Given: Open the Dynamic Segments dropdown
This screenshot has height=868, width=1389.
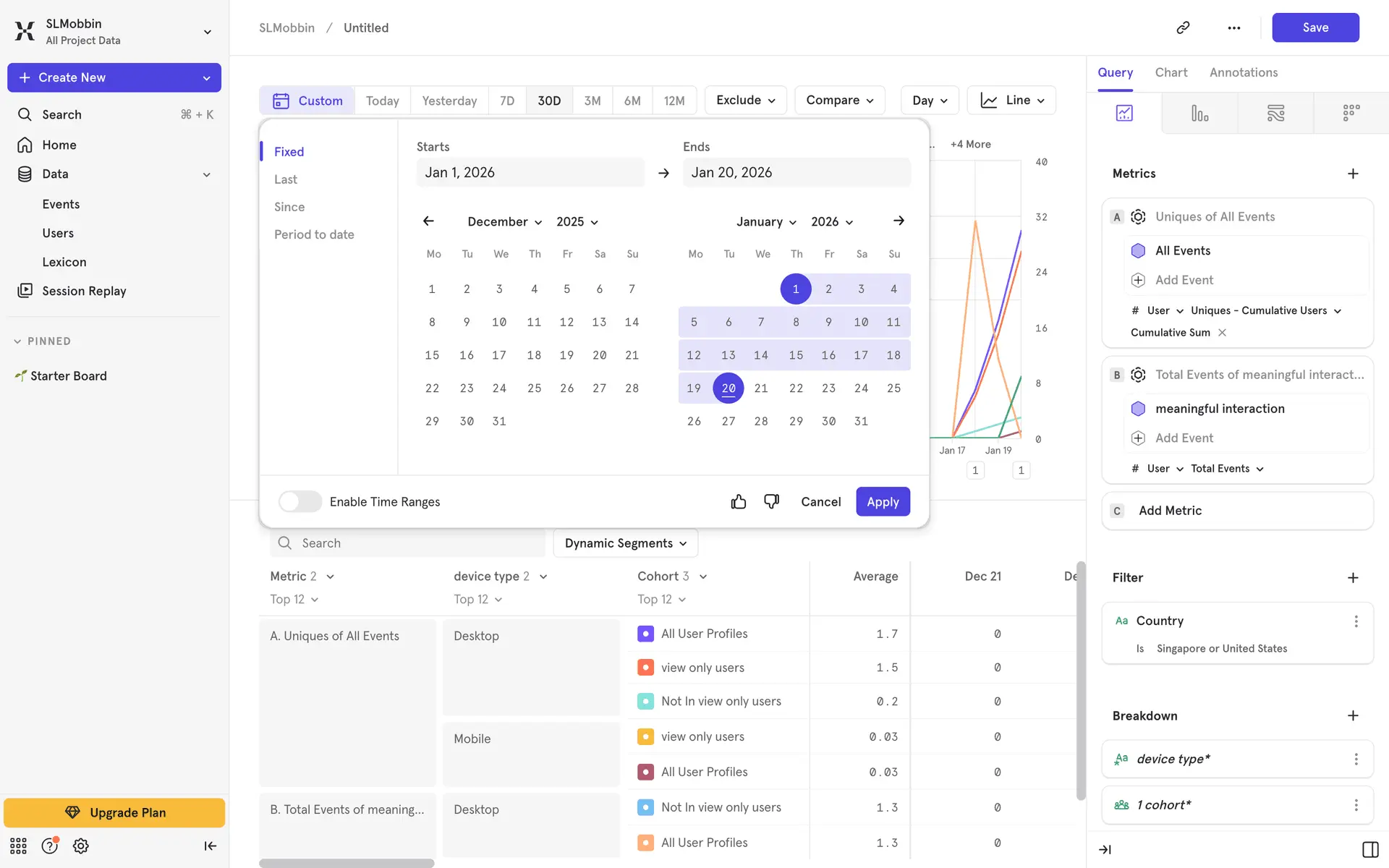Looking at the screenshot, I should point(625,543).
